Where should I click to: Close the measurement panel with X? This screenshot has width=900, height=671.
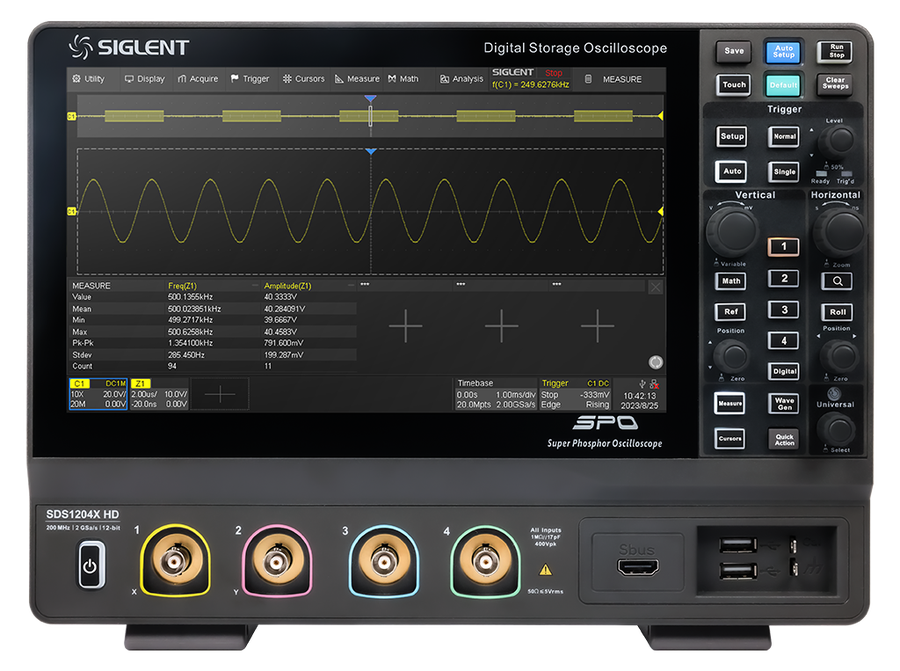pos(655,287)
